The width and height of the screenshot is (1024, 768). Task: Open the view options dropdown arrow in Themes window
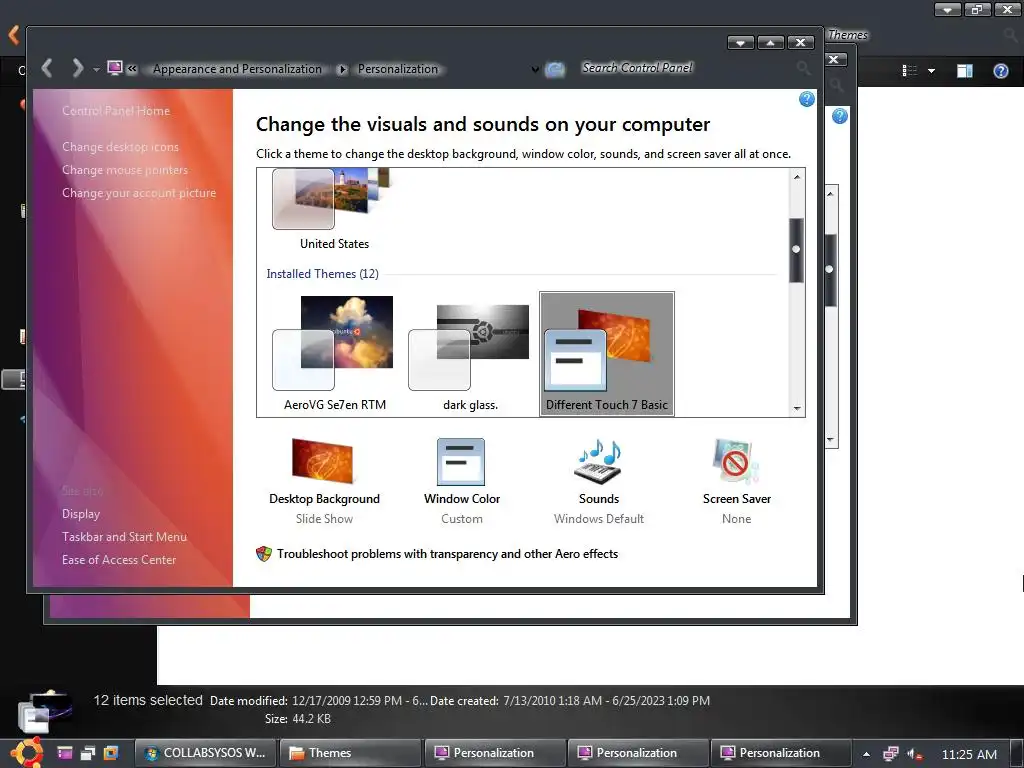[x=931, y=71]
